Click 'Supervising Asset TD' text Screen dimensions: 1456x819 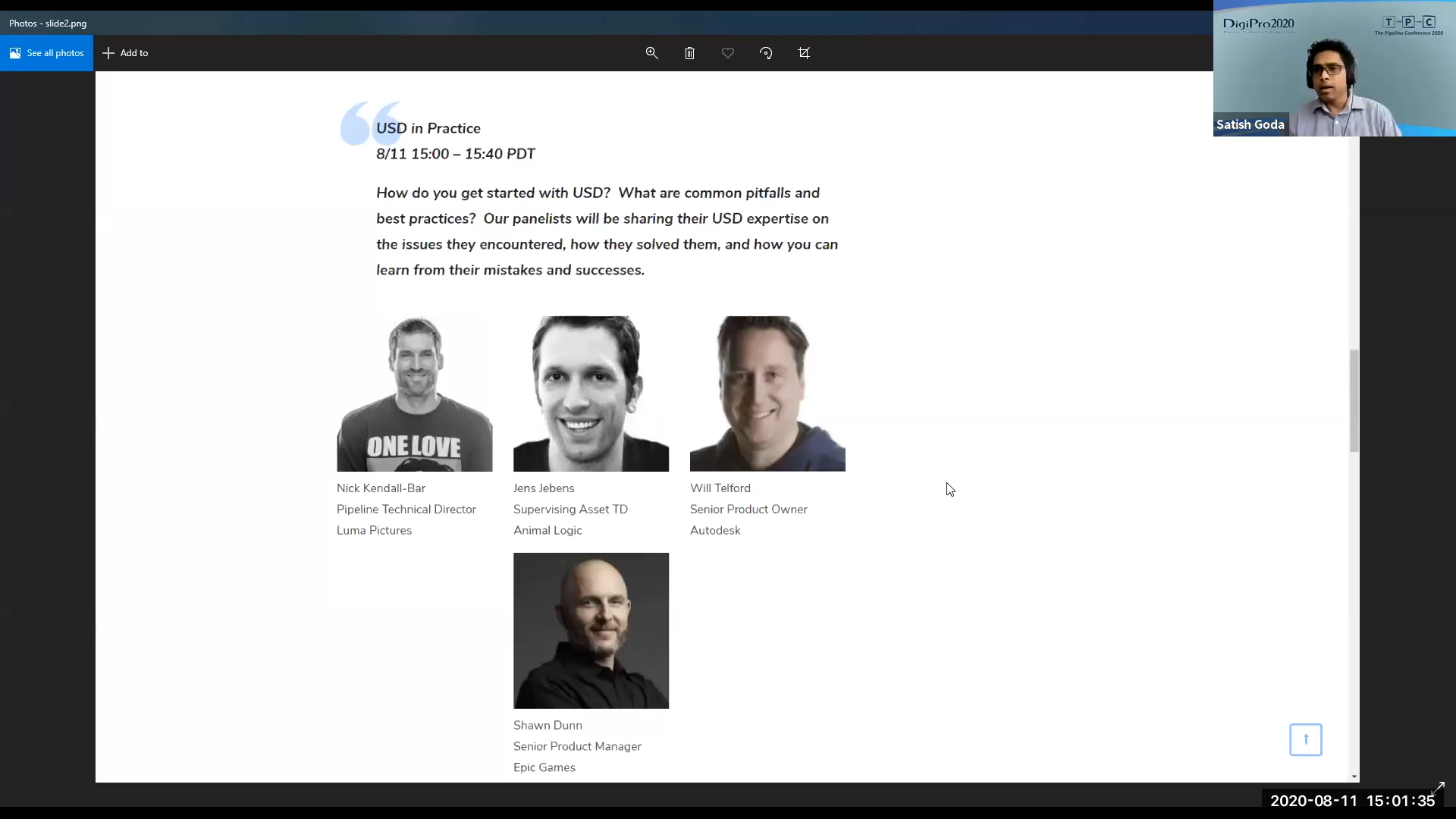[x=570, y=510]
